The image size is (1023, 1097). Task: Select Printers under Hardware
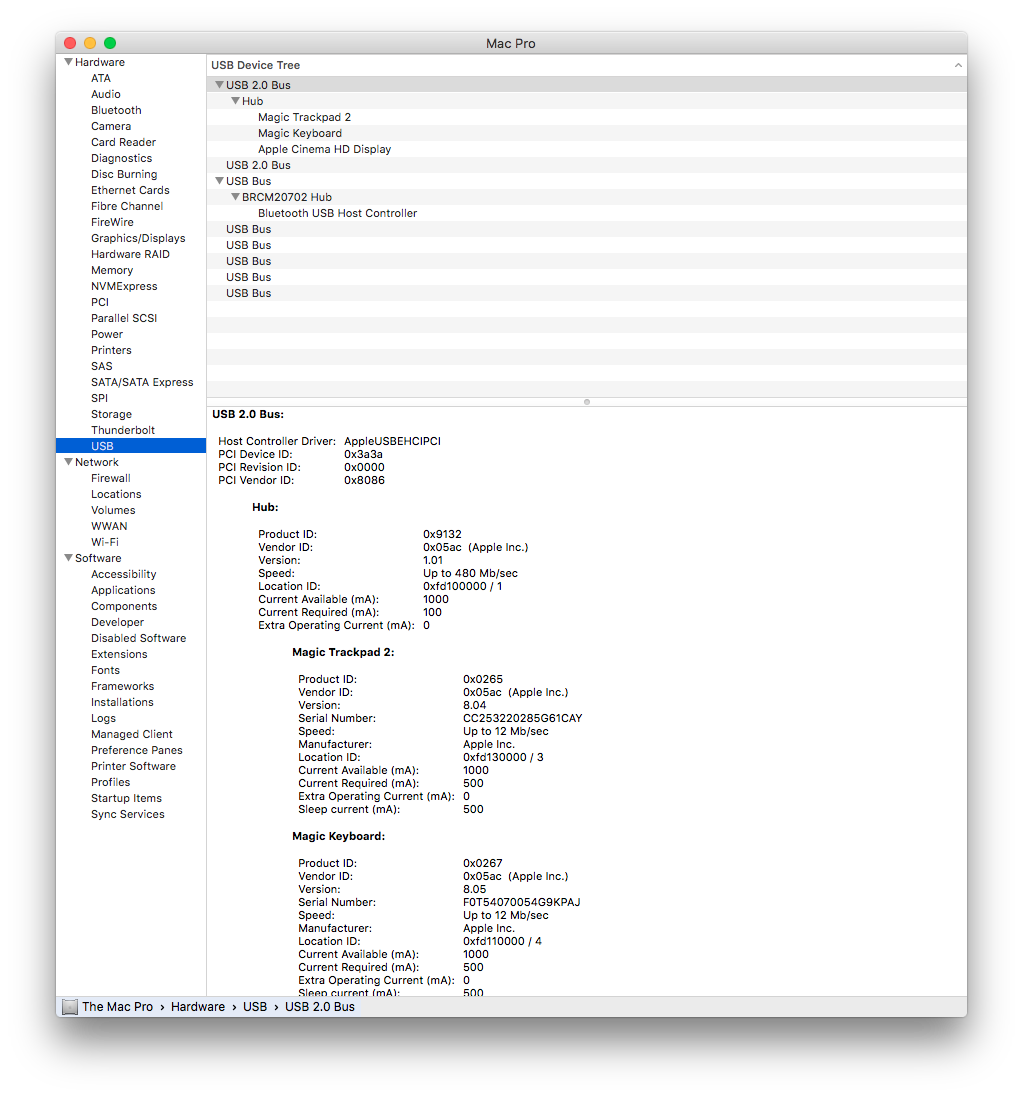(x=111, y=350)
